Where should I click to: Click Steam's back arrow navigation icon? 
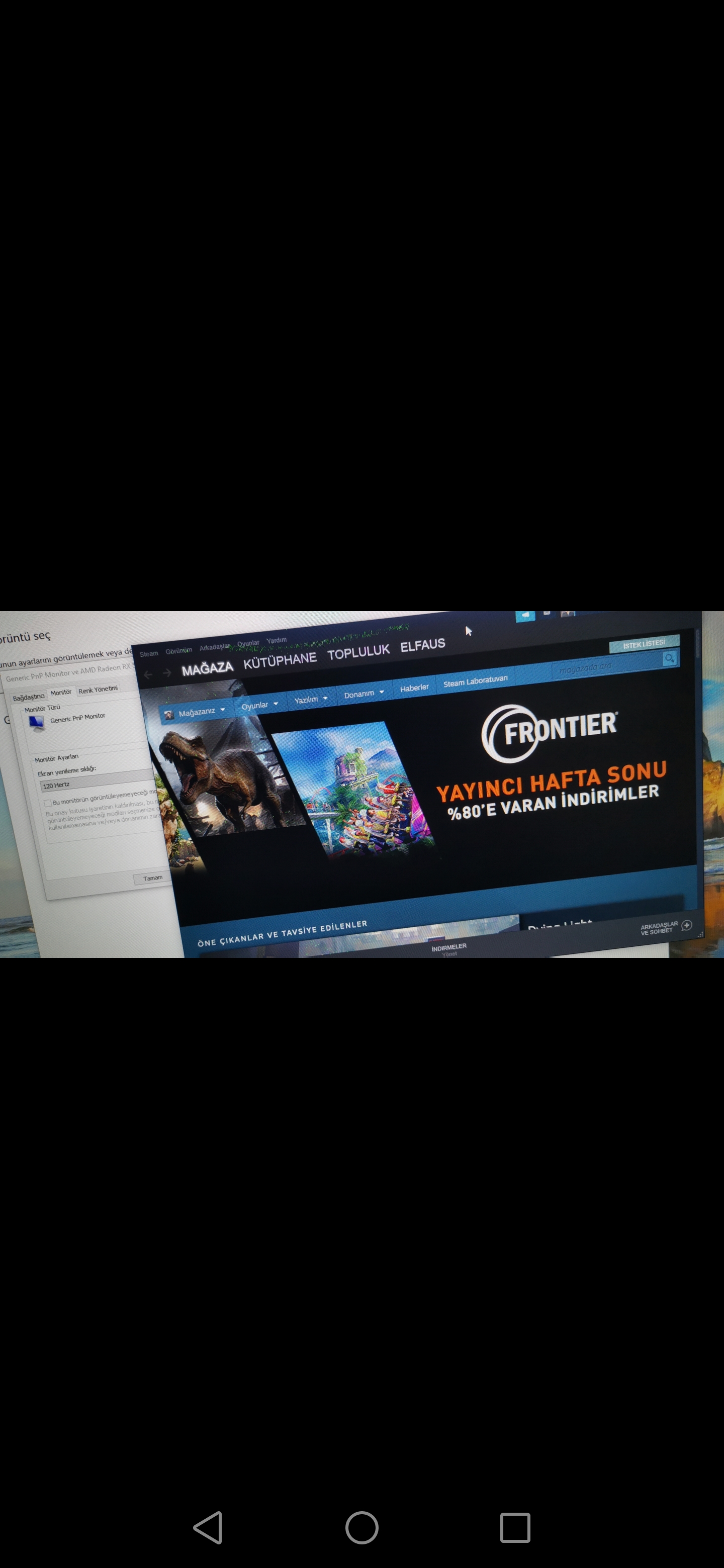[148, 674]
